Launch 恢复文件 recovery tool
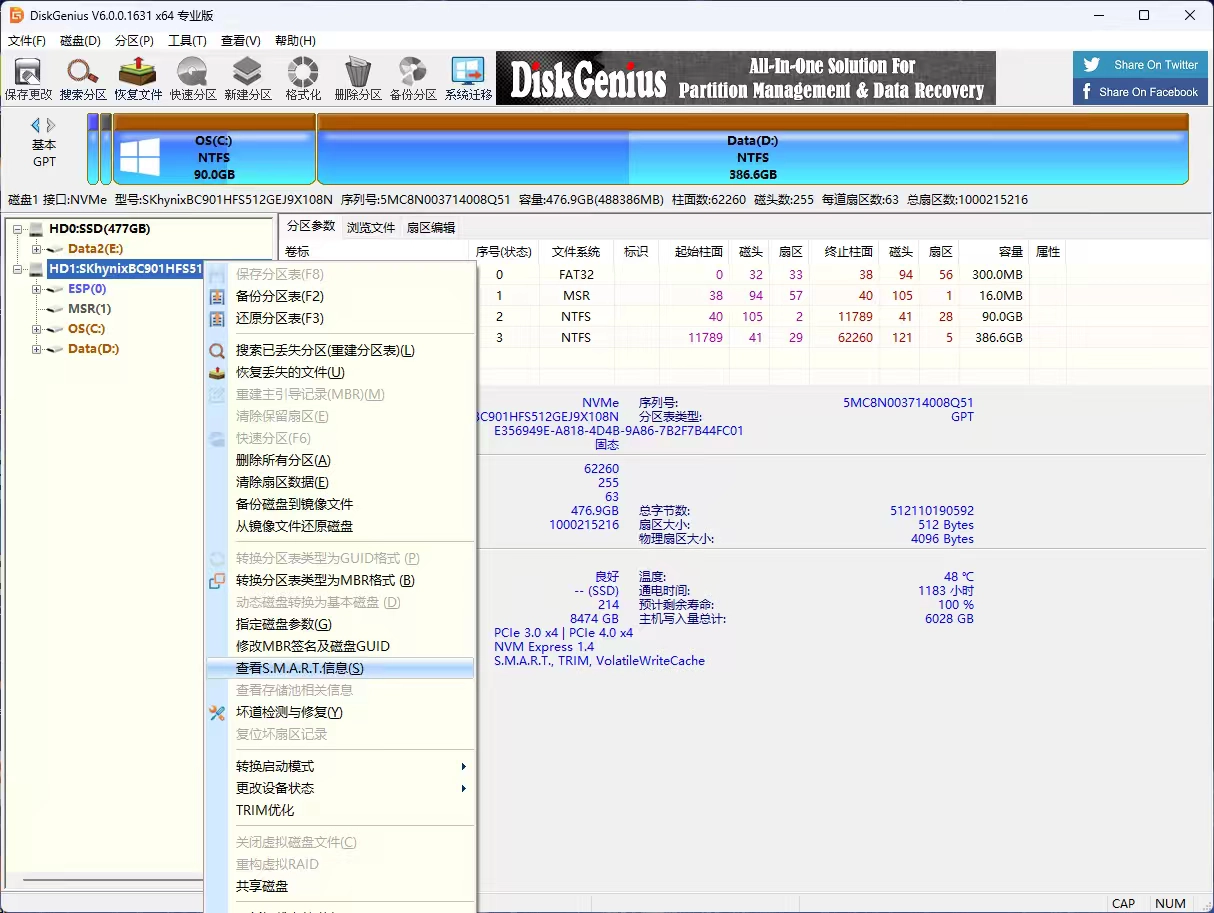 (136, 77)
